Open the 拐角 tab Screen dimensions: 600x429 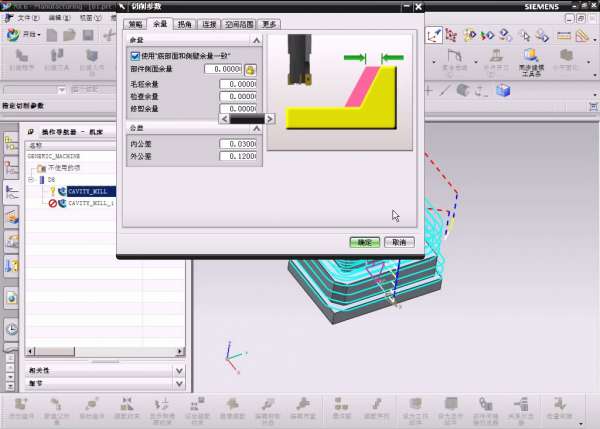[185, 23]
